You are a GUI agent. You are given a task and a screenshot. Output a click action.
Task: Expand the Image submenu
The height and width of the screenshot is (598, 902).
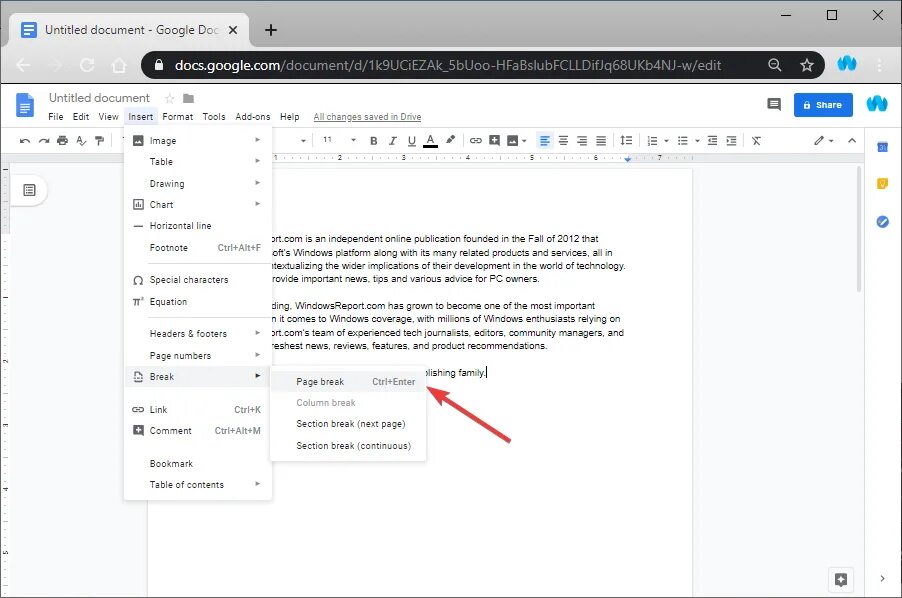tap(198, 140)
